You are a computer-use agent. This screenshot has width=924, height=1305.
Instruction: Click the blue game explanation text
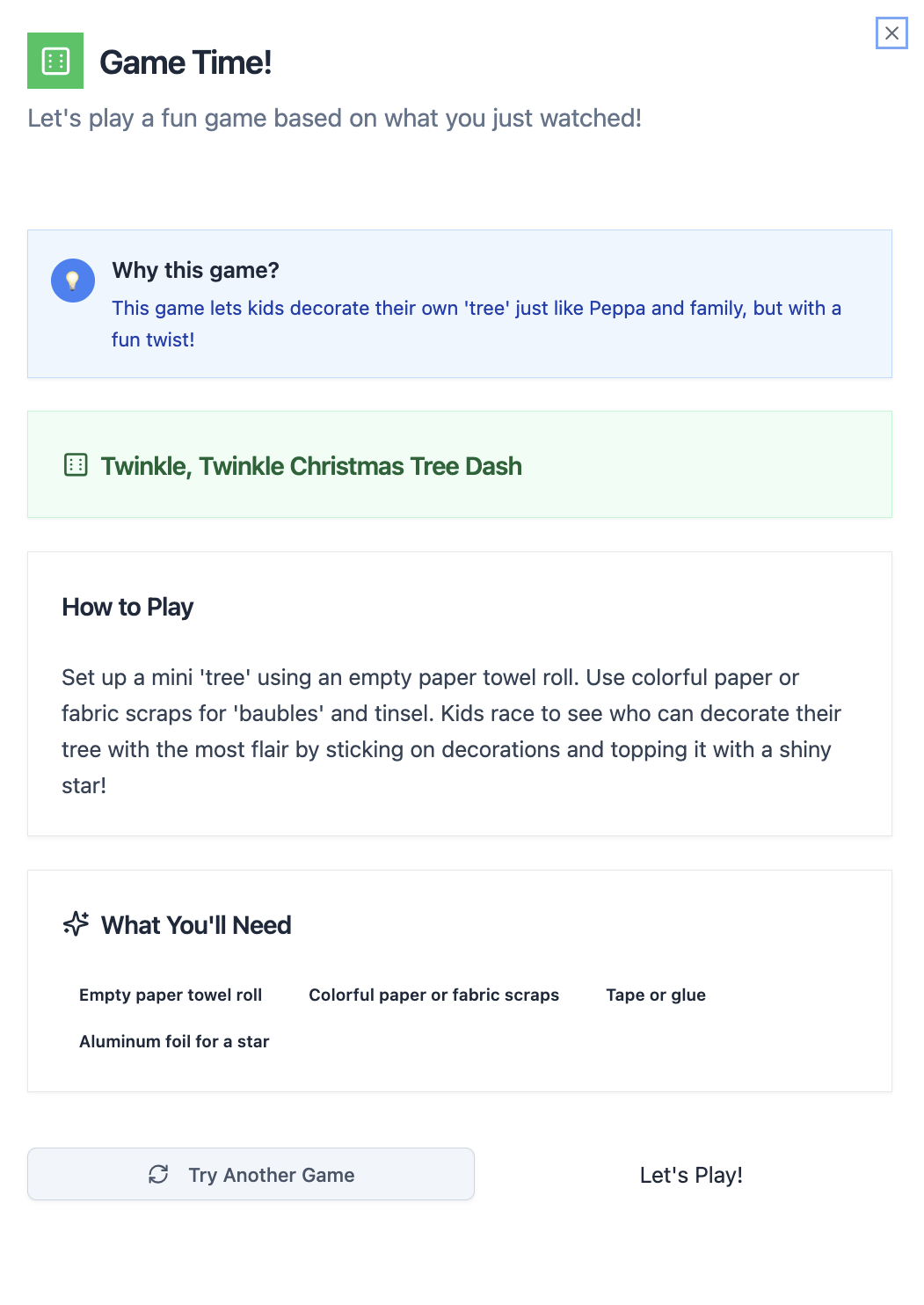(x=477, y=324)
